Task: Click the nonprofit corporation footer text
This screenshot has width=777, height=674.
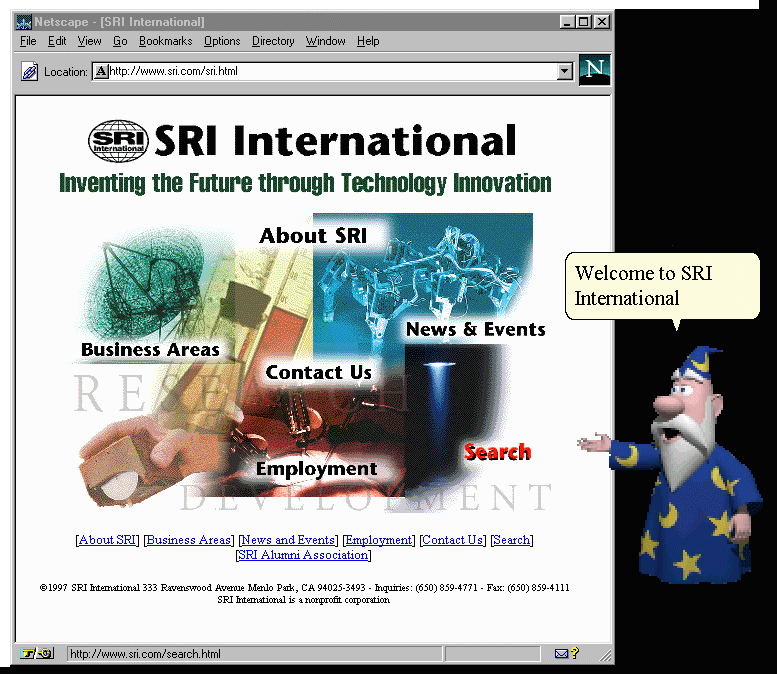Action: (x=304, y=600)
